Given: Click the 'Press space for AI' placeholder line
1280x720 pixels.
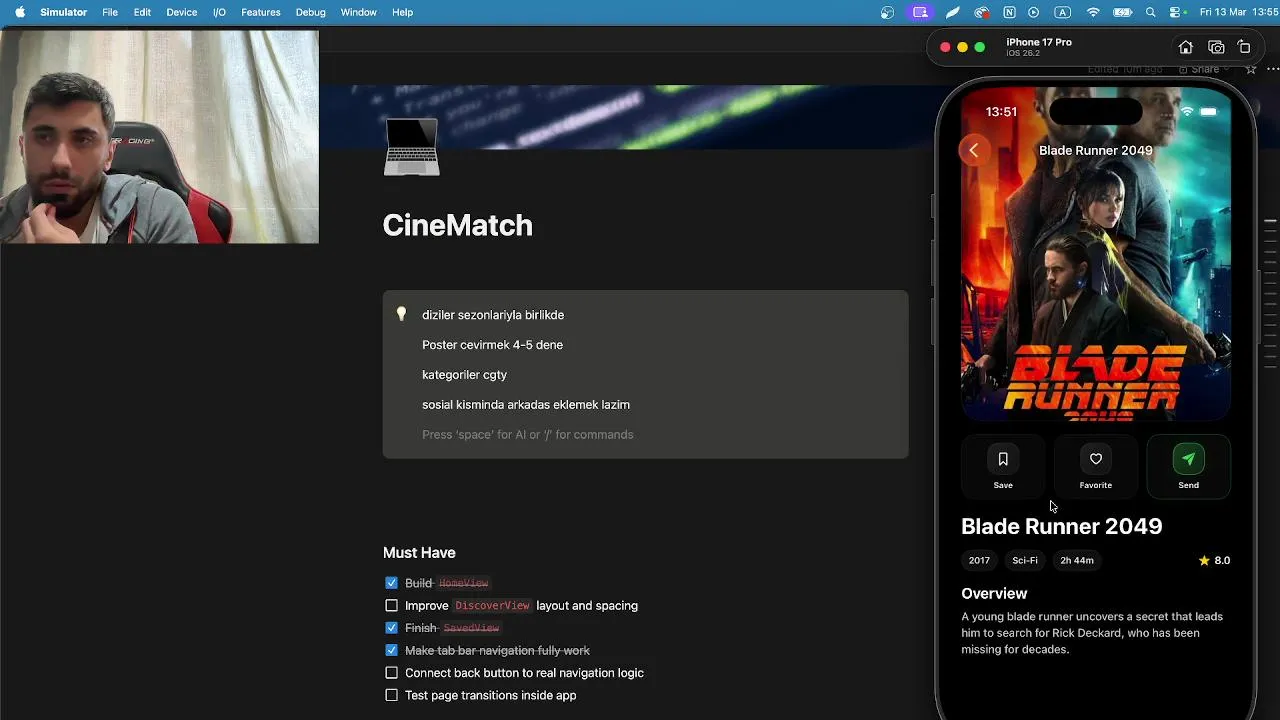Looking at the screenshot, I should (x=527, y=435).
